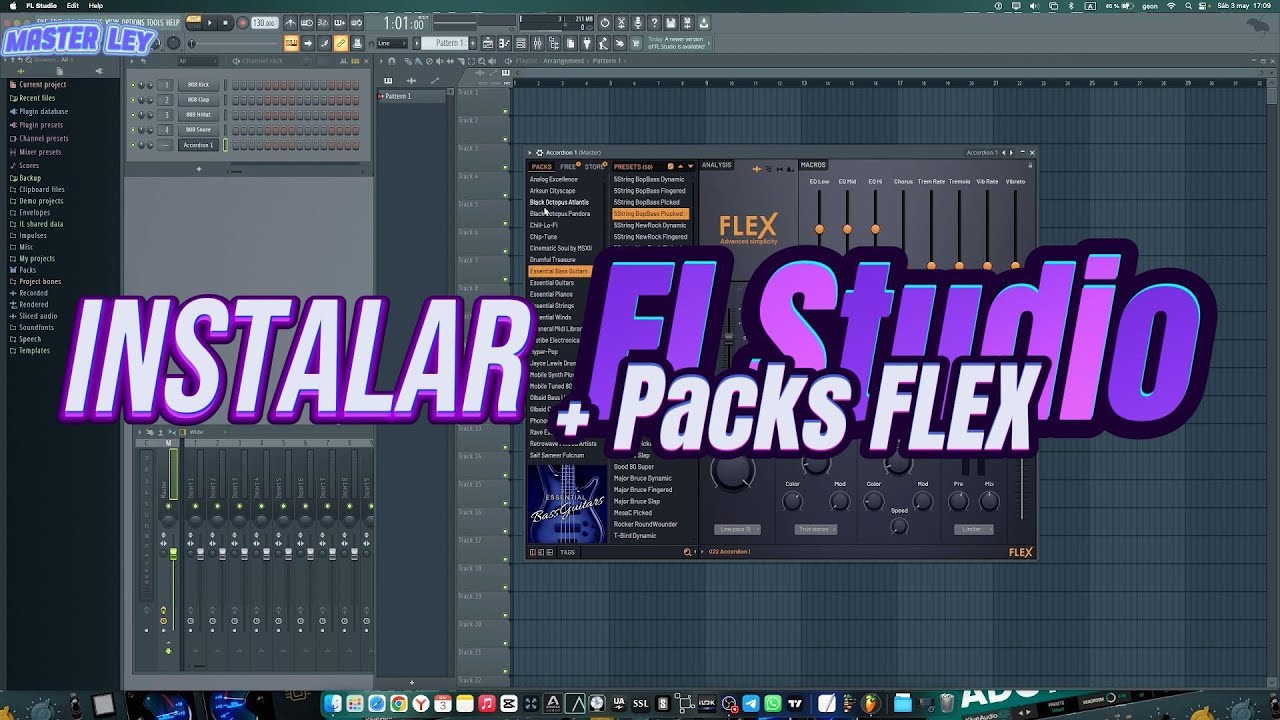1280x720 pixels.
Task: Adjust the Master mixer fader
Action: point(172,553)
